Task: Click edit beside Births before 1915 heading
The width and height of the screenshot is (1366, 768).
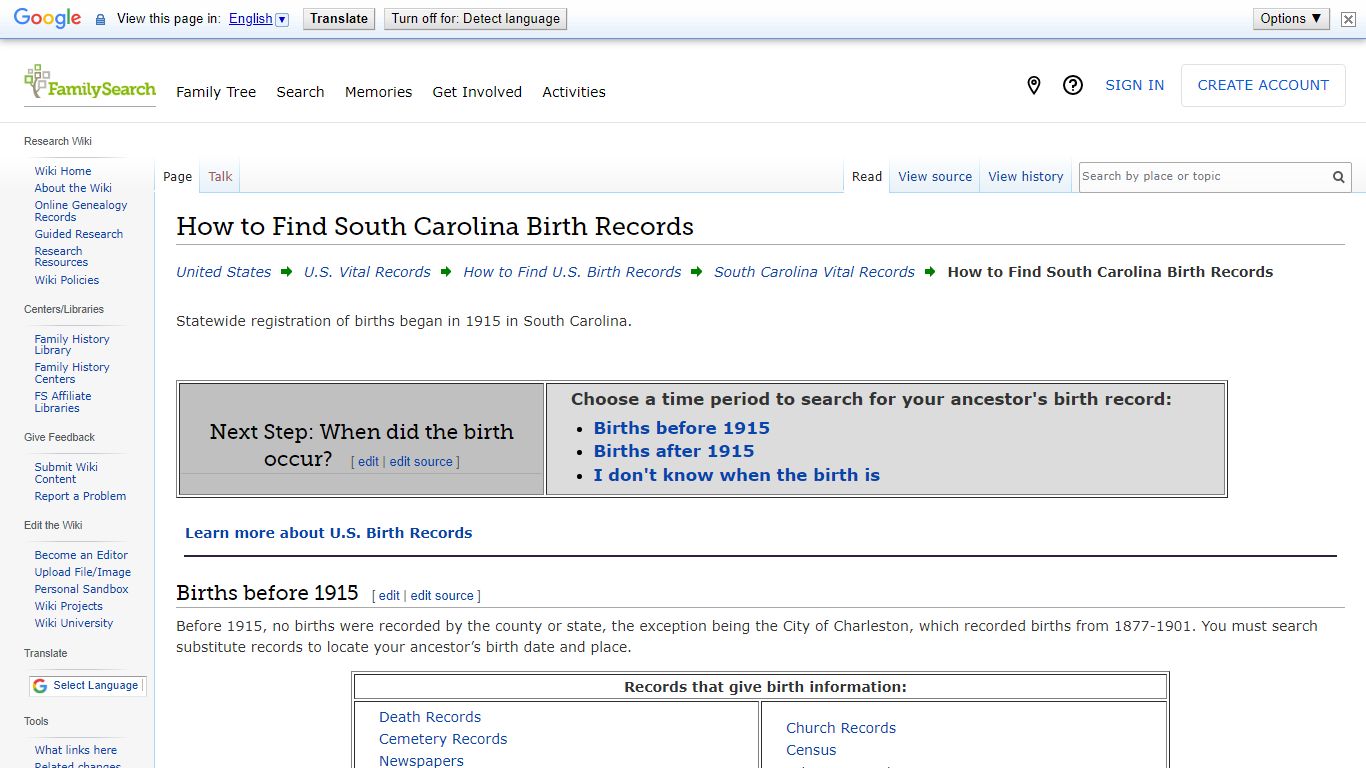Action: (x=389, y=596)
